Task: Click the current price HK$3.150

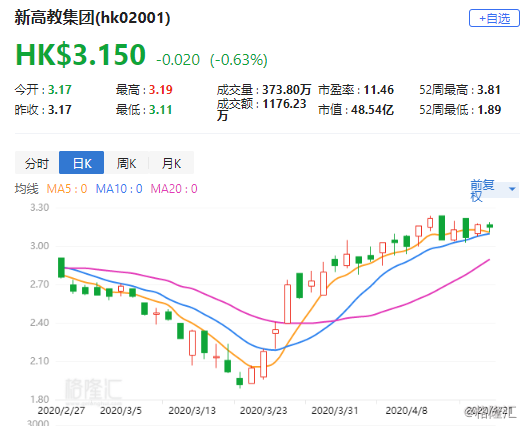Action: 81,54
